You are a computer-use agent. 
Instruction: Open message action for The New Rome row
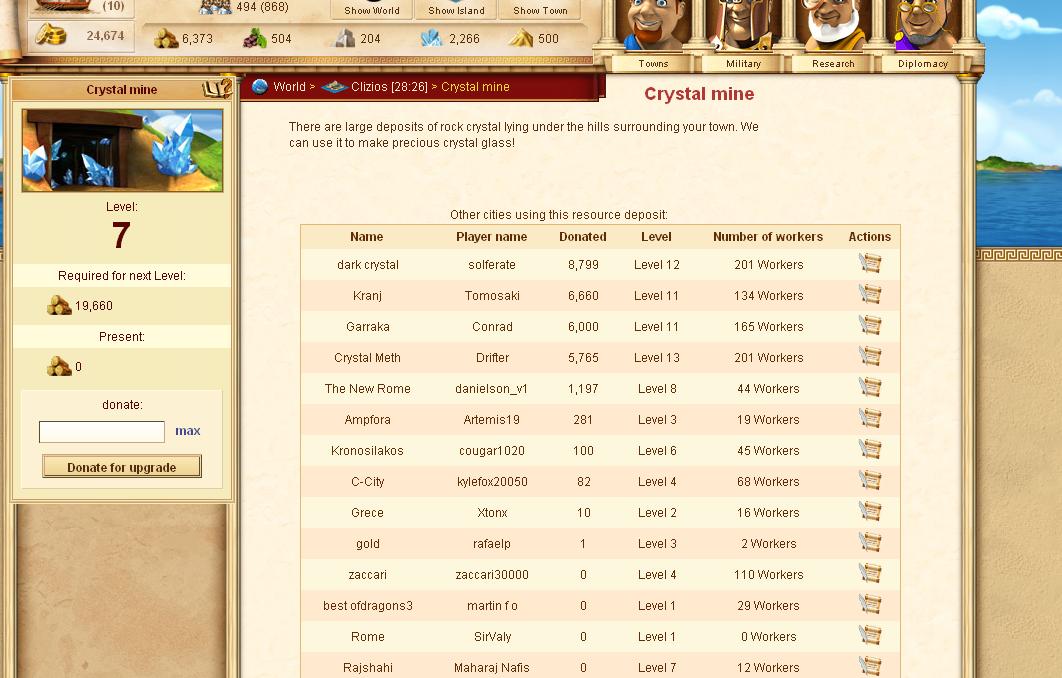(870, 387)
